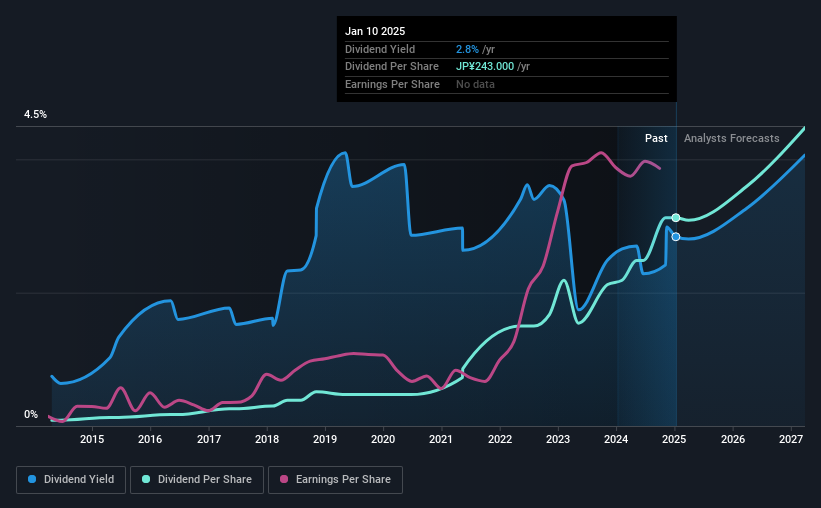
Task: Click the blue Dividend Yield legend dot
Action: (x=32, y=479)
